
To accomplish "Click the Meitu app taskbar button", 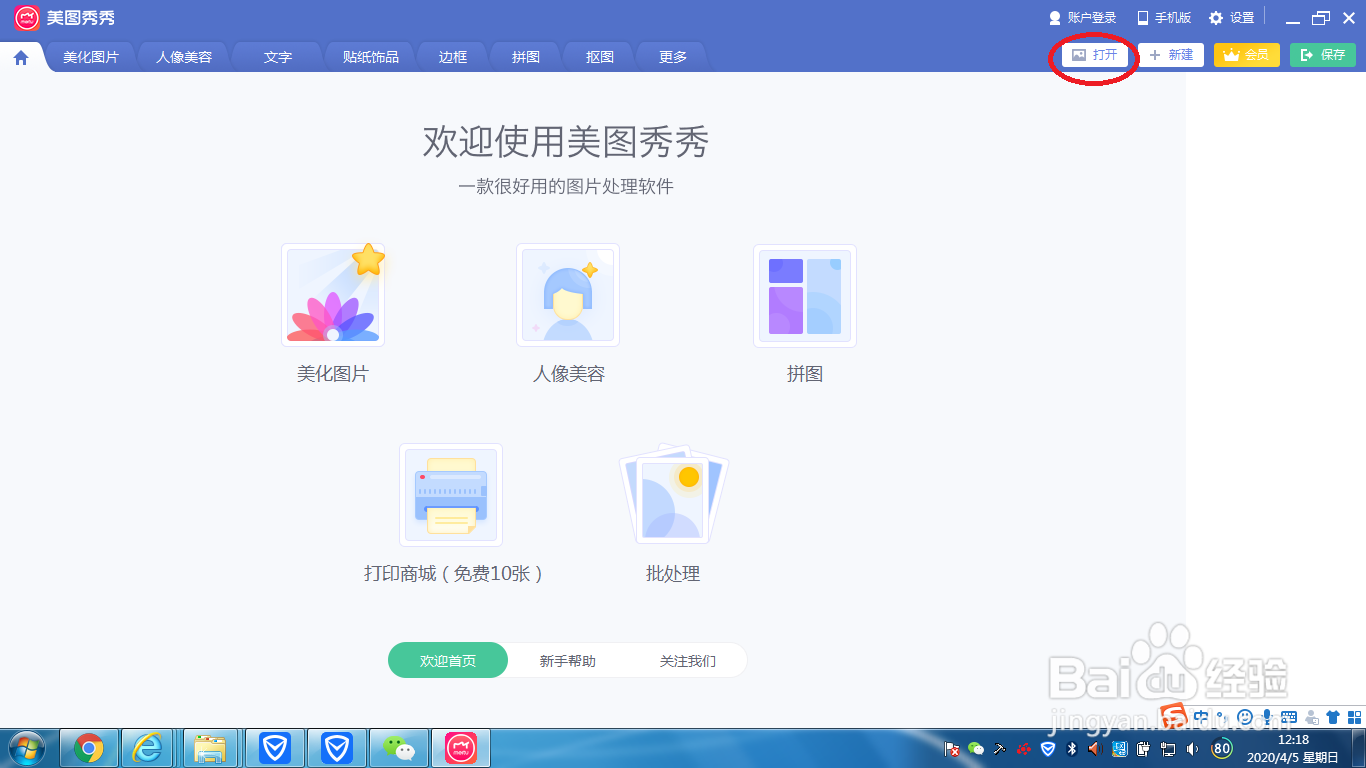I will coord(461,748).
